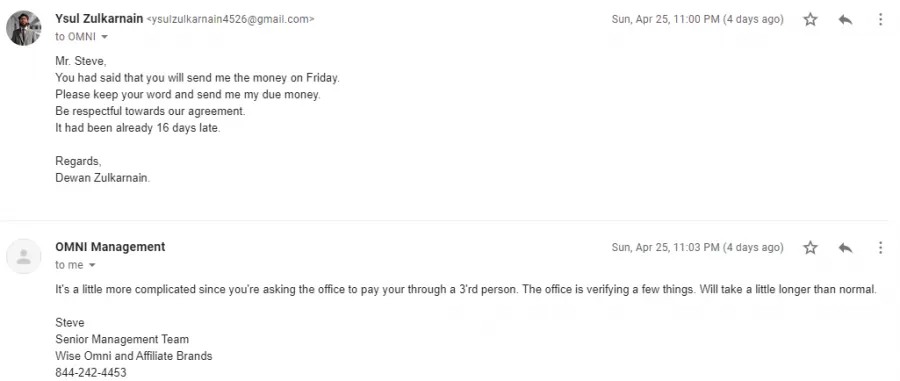Select the phone number 844-242-4453
Screen dimensions: 900x381
coord(91,372)
